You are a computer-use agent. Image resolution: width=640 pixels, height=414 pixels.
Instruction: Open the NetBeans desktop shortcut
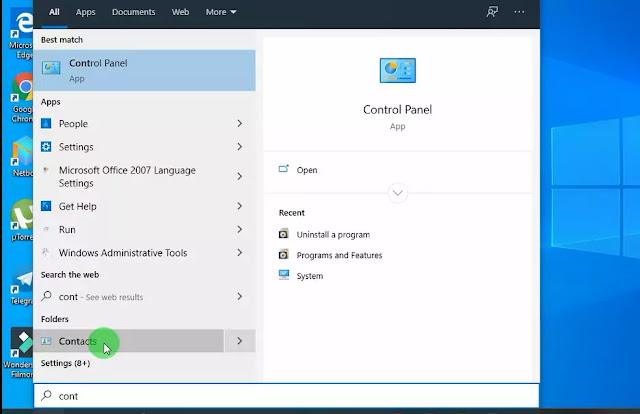pos(22,157)
